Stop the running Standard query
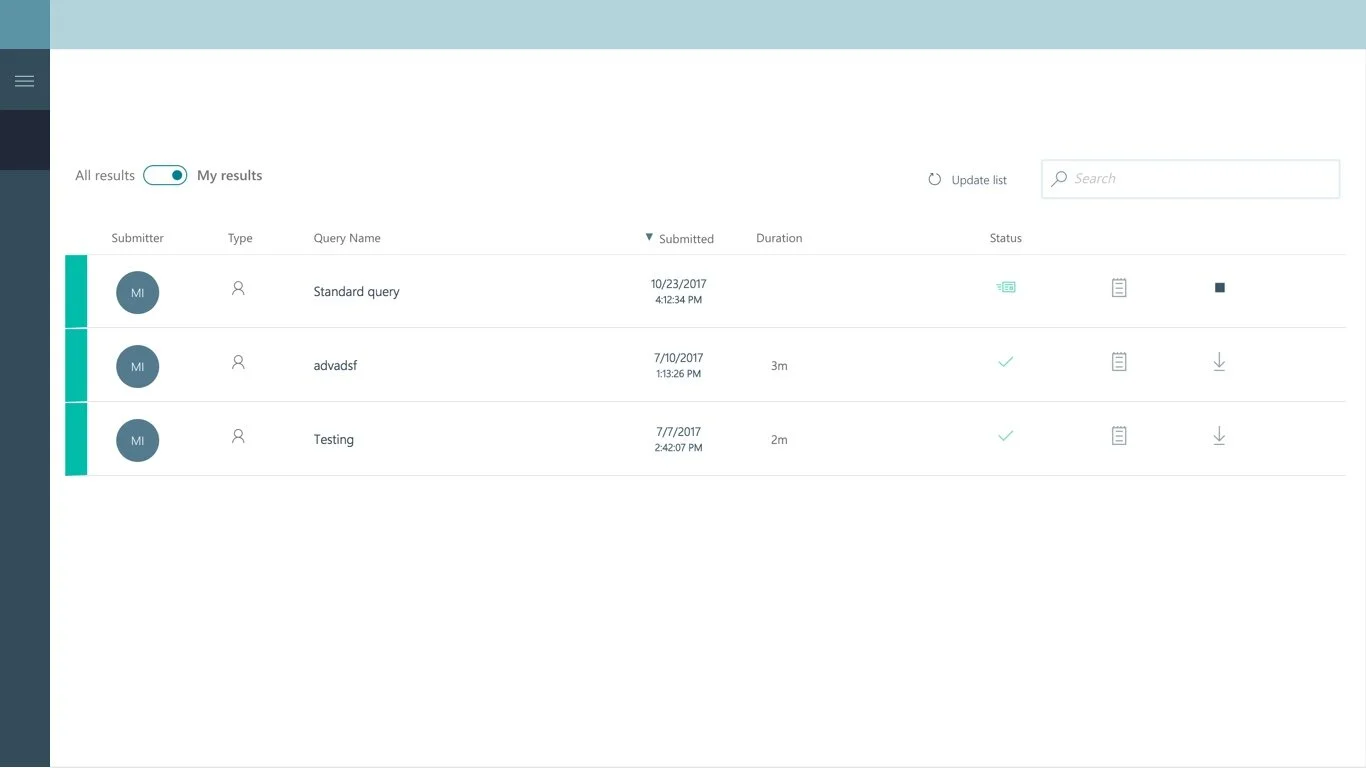Viewport: 1366px width, 768px height. click(x=1219, y=287)
